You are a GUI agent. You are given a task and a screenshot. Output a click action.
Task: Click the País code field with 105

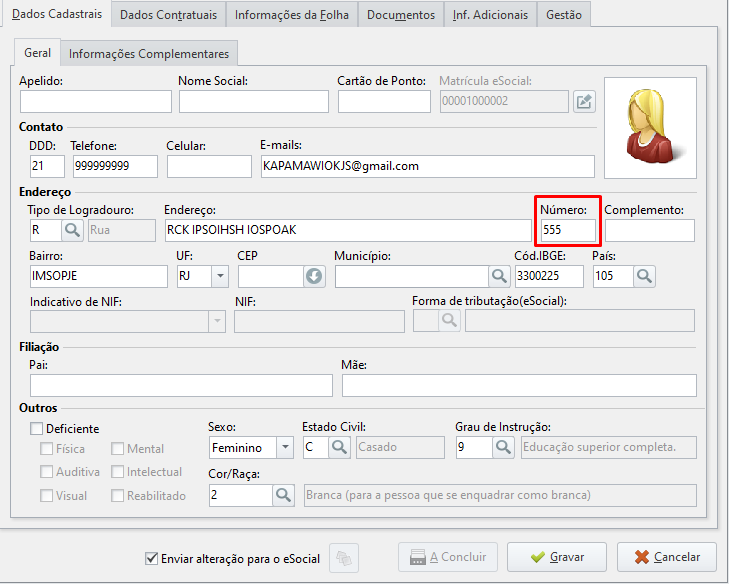613,276
